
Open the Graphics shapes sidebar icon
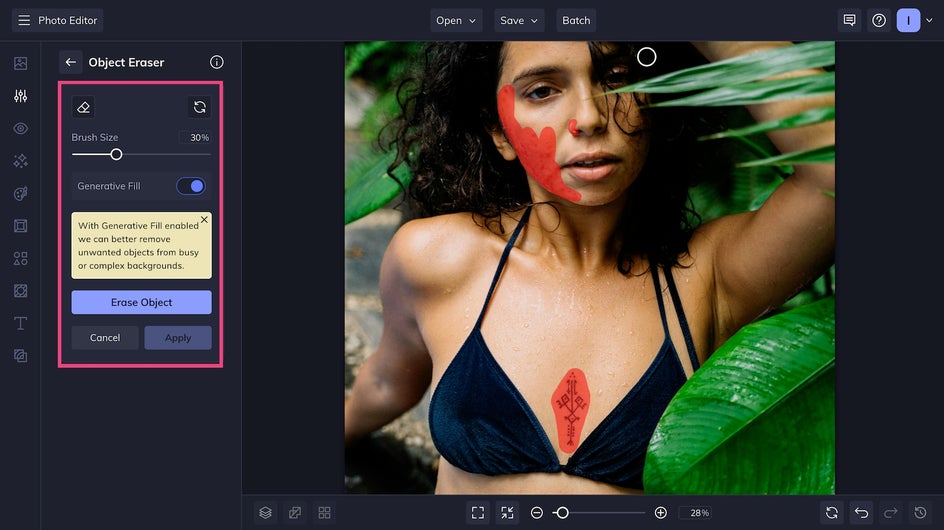pyautogui.click(x=20, y=258)
